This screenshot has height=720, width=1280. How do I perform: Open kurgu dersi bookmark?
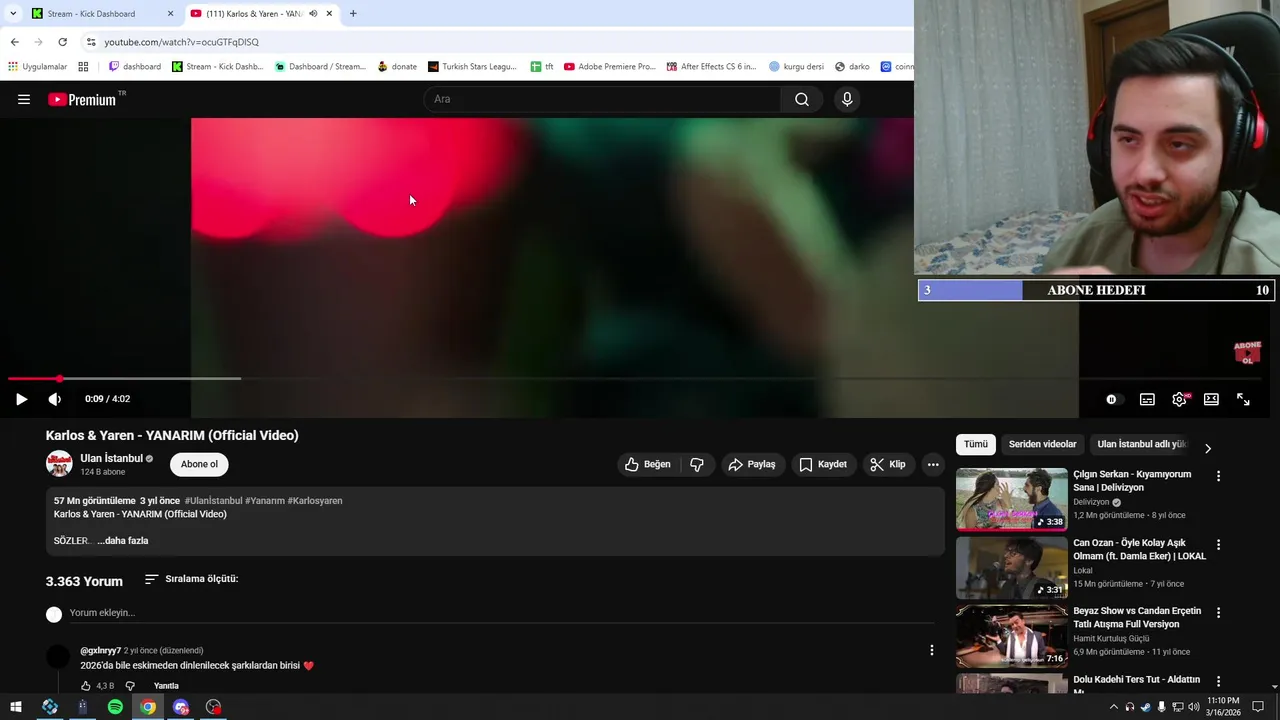[797, 67]
